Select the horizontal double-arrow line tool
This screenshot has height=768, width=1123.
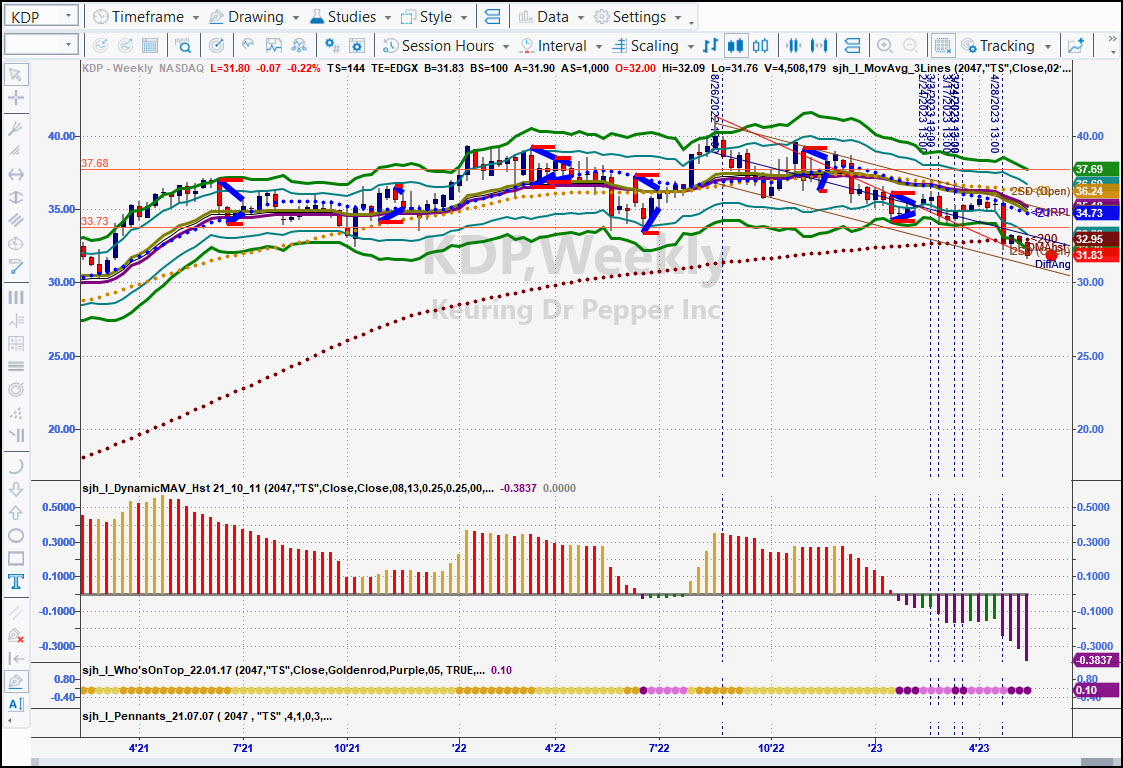pos(16,174)
